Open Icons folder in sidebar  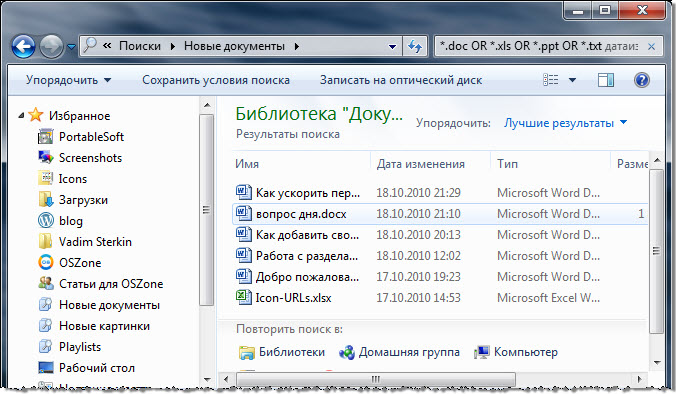coord(63,178)
